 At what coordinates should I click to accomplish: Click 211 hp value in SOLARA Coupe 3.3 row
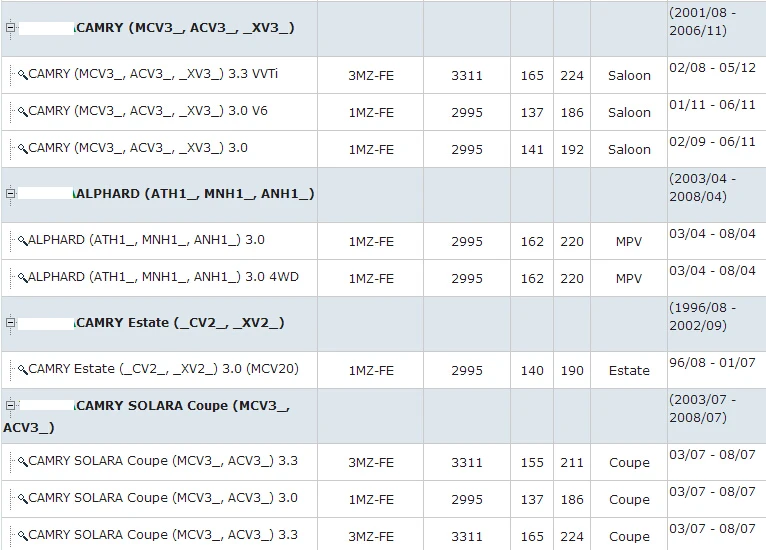click(572, 463)
